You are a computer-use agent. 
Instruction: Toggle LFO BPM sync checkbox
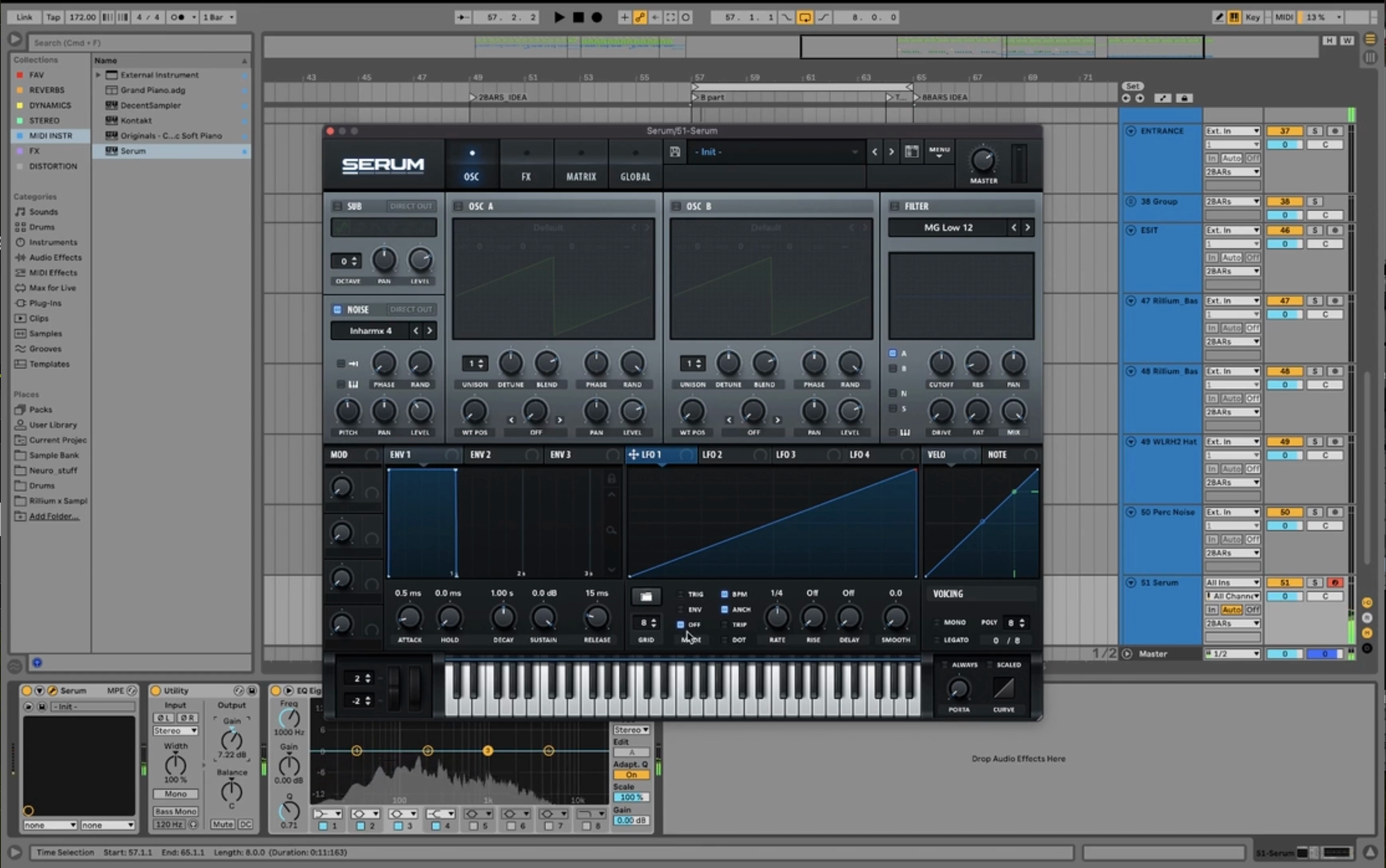pos(725,594)
